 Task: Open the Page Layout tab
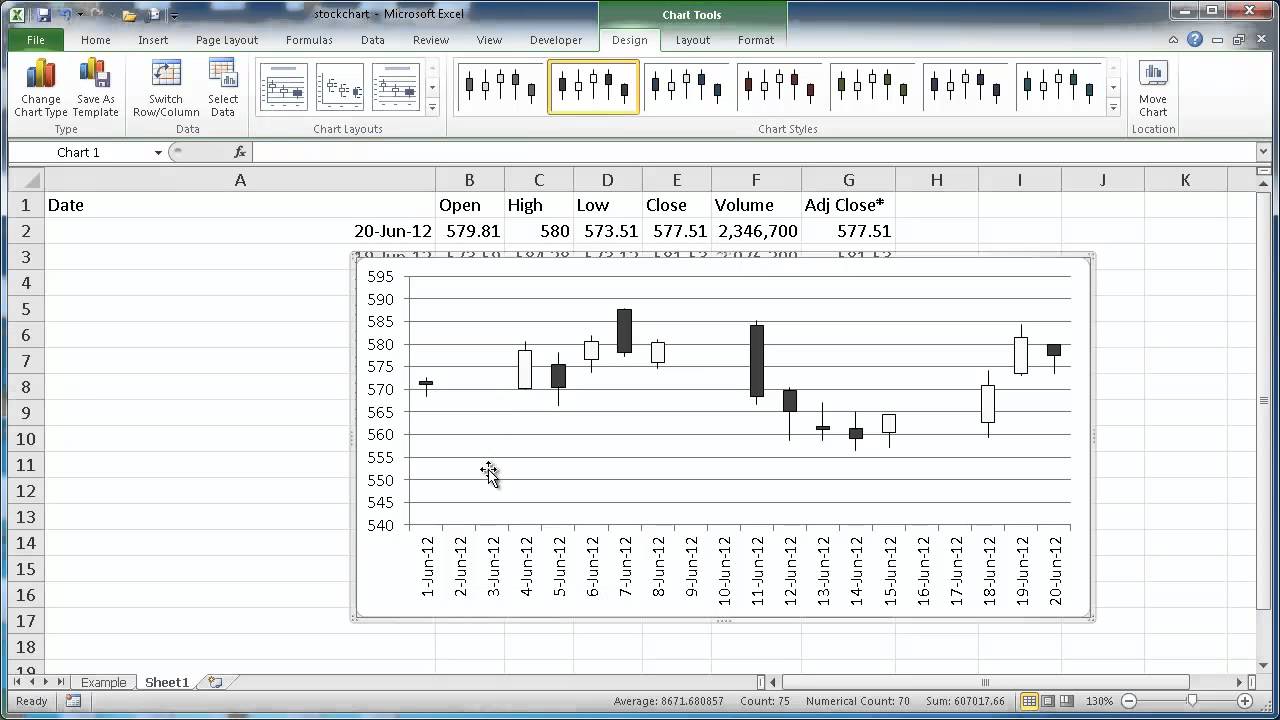227,40
